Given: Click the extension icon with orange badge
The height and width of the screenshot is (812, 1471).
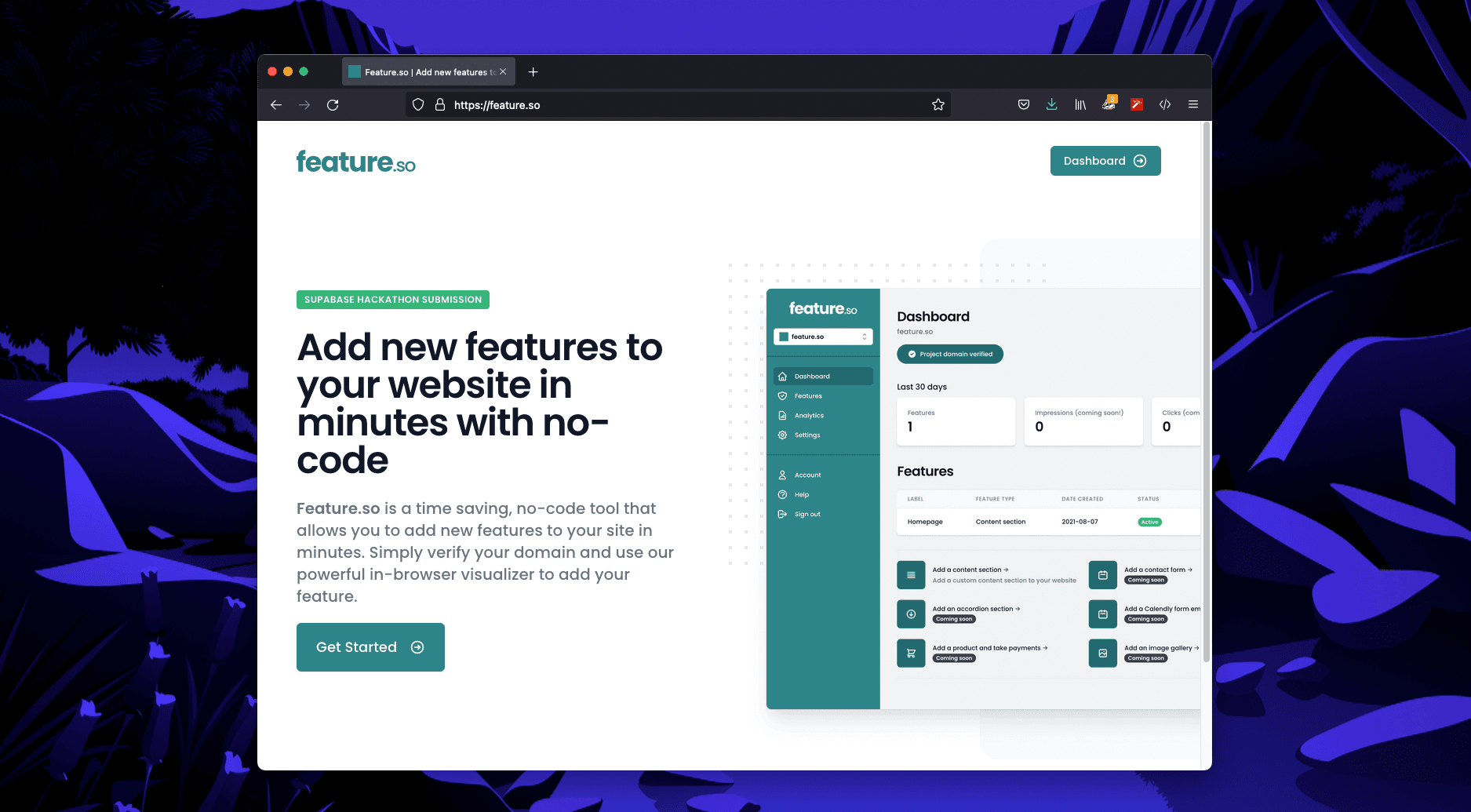Looking at the screenshot, I should point(1109,103).
